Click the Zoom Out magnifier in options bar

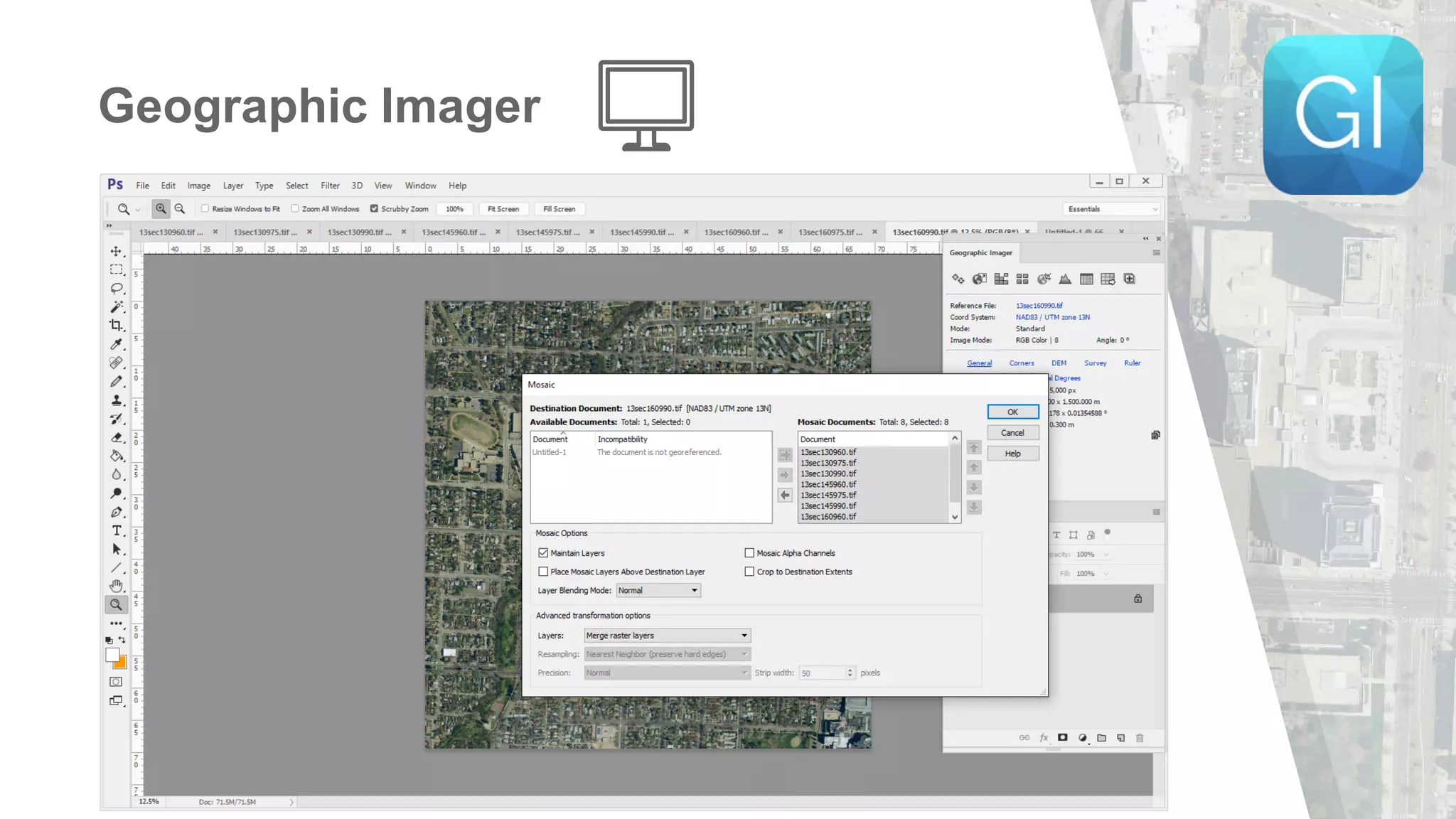(180, 208)
